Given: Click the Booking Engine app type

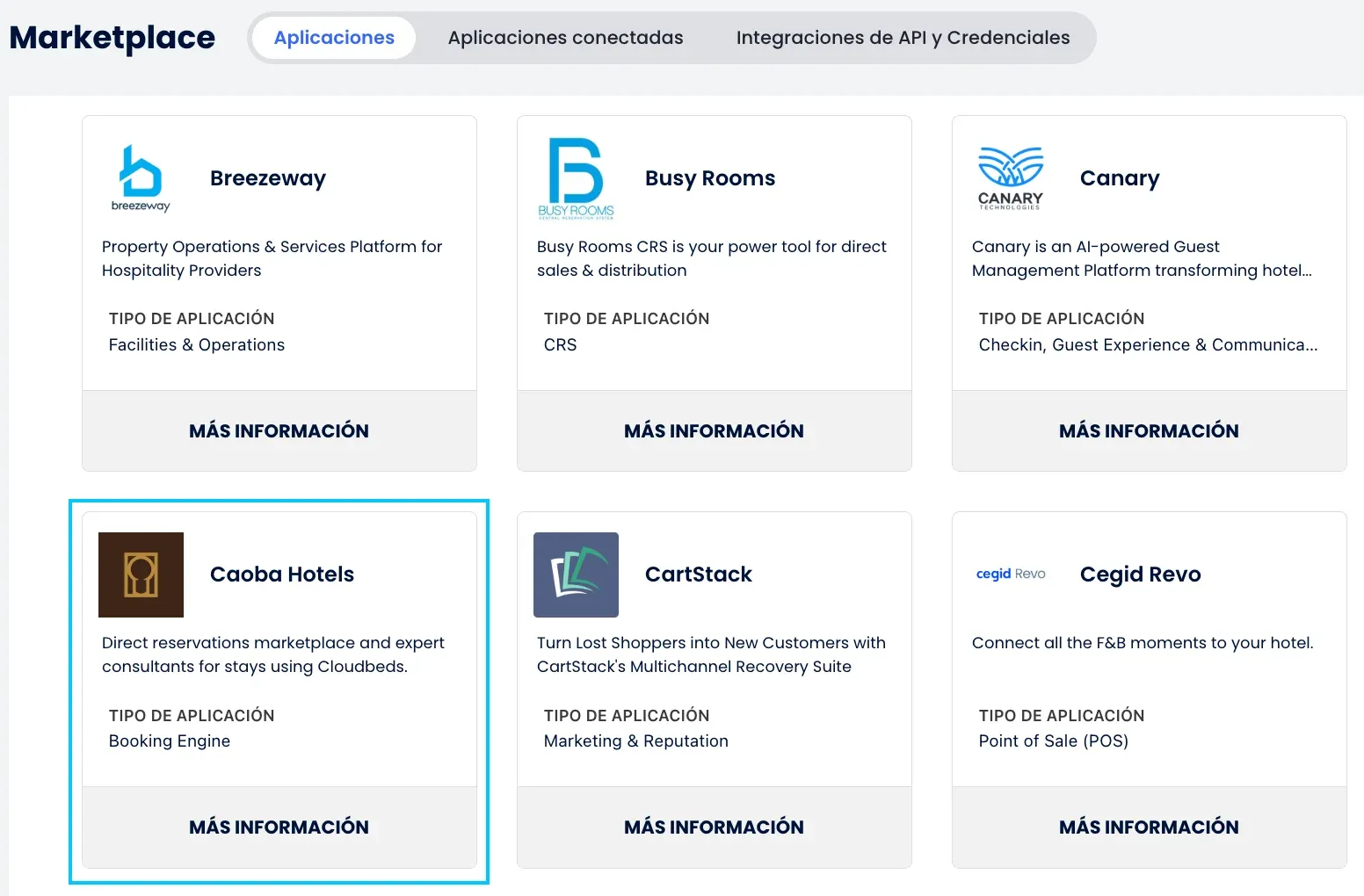Looking at the screenshot, I should pyautogui.click(x=170, y=741).
